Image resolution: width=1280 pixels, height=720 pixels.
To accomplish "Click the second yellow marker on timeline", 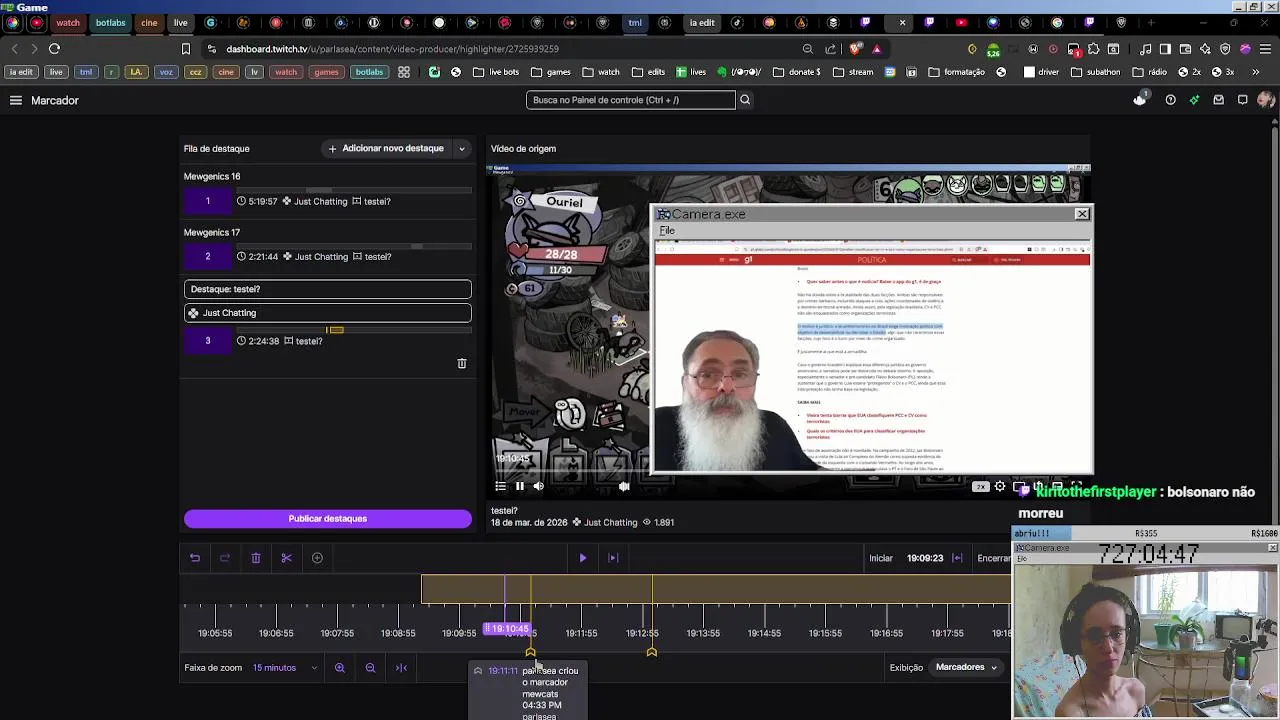I will tap(652, 652).
